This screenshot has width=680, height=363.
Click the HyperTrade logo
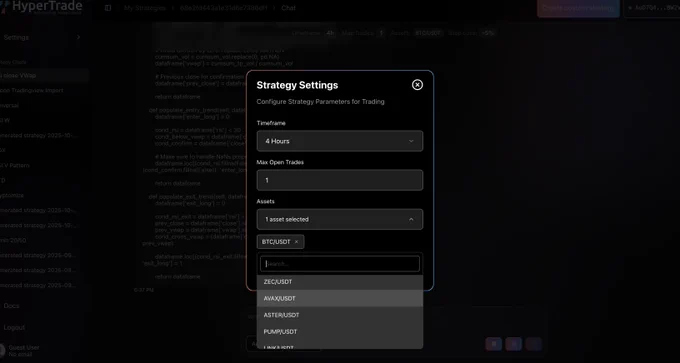[42, 7]
